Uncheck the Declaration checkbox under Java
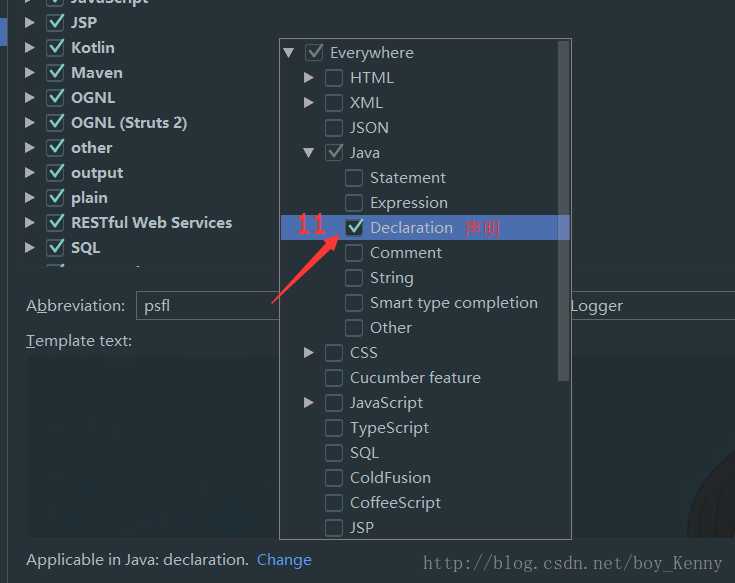Screen dimensions: 735x583 coord(354,228)
